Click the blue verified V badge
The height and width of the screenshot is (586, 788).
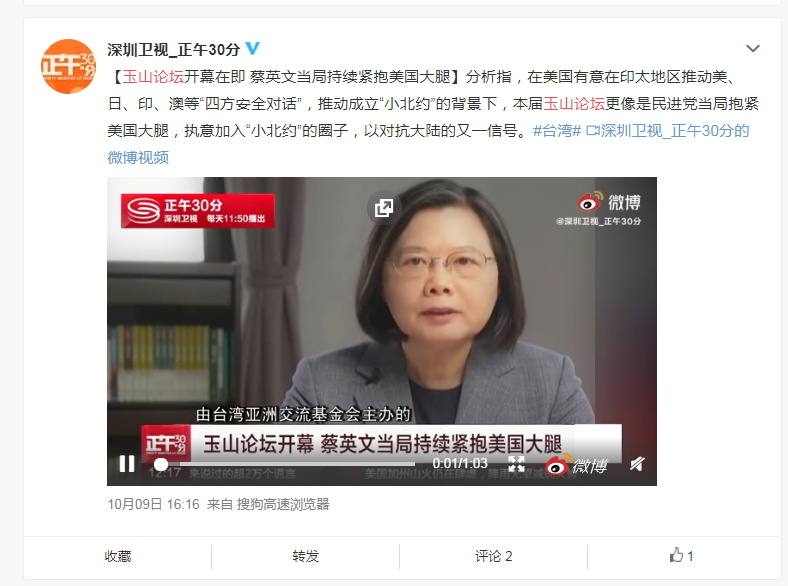pos(252,49)
